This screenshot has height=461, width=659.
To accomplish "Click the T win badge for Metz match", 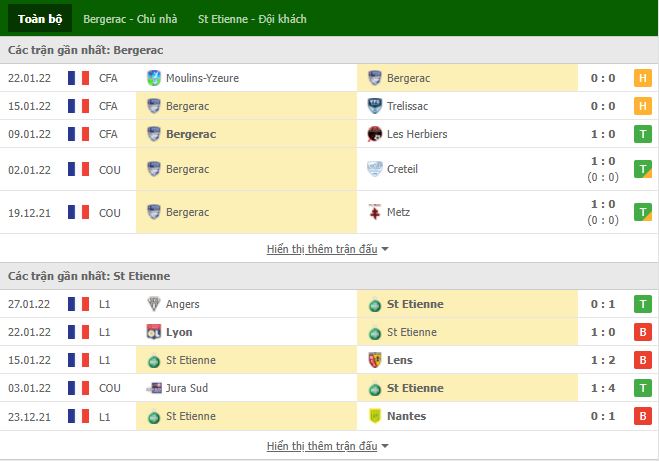I will point(643,212).
